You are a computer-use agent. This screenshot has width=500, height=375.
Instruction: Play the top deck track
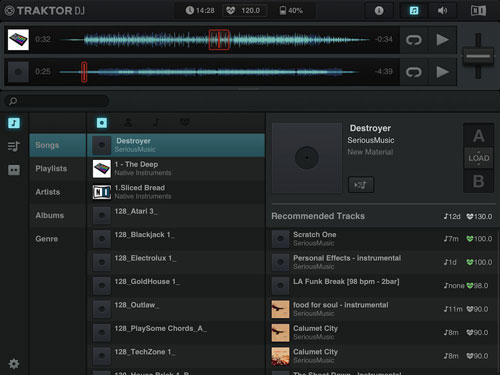pos(442,40)
